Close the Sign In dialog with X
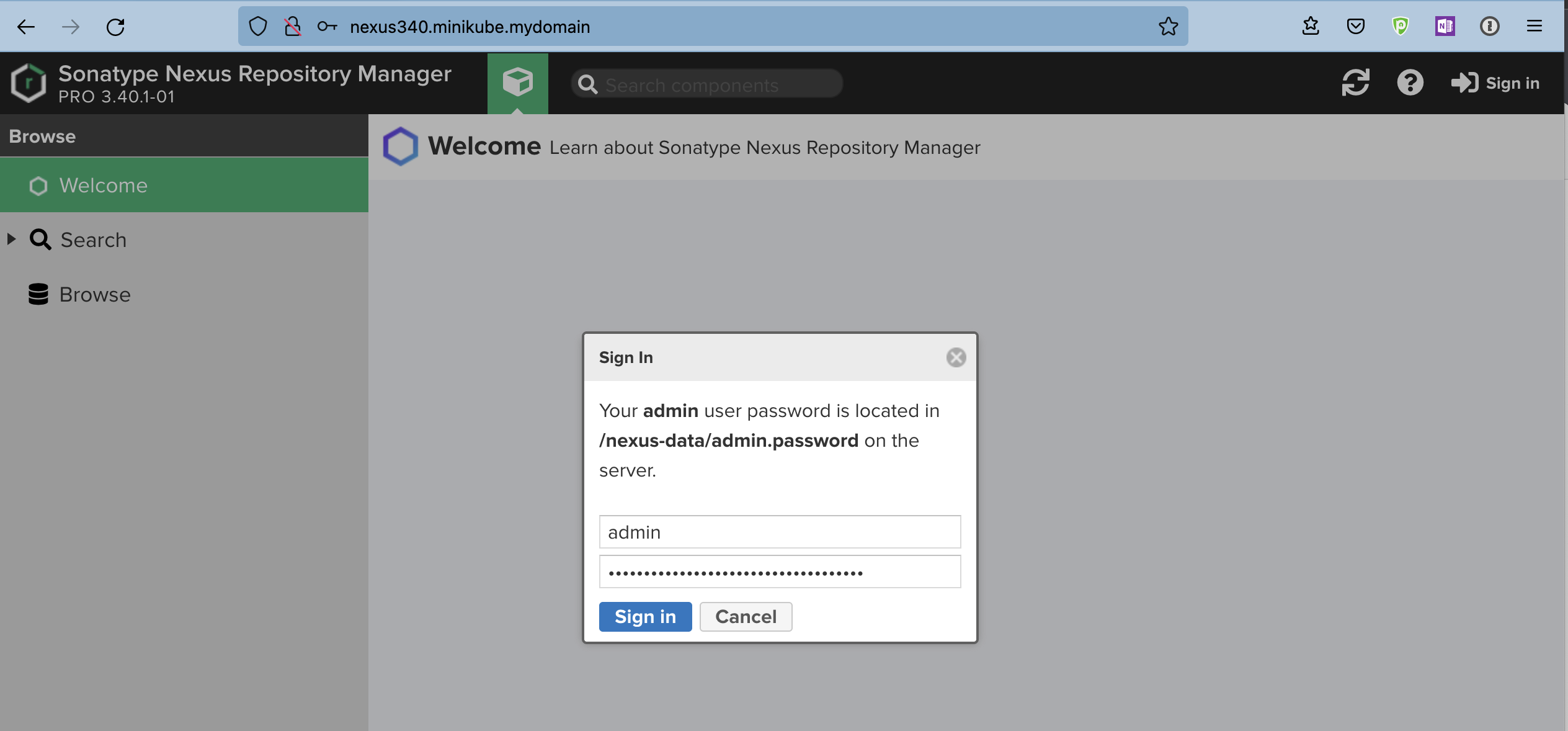Image resolution: width=1568 pixels, height=731 pixels. (956, 357)
